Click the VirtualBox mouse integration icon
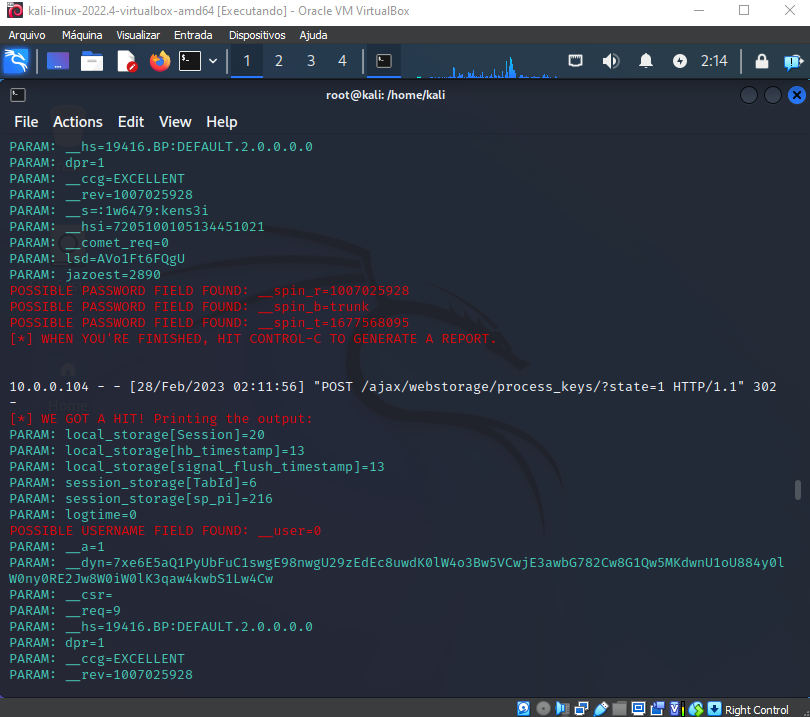Image resolution: width=810 pixels, height=717 pixels. pyautogui.click(x=696, y=709)
